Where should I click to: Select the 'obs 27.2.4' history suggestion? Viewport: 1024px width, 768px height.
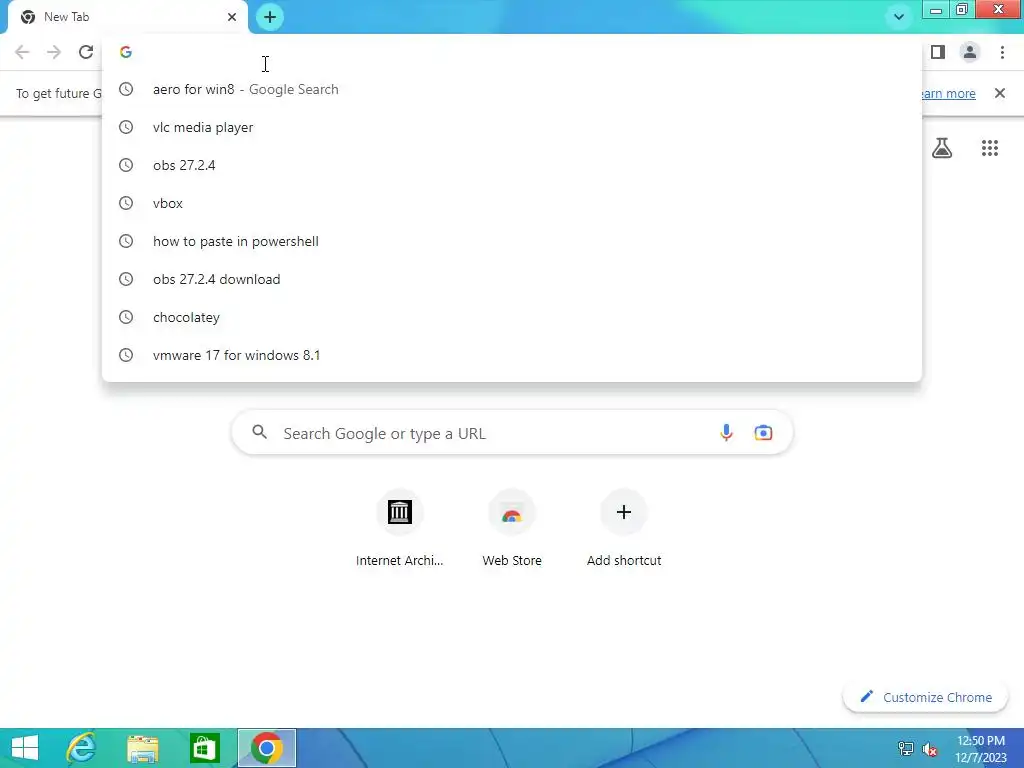(512, 165)
